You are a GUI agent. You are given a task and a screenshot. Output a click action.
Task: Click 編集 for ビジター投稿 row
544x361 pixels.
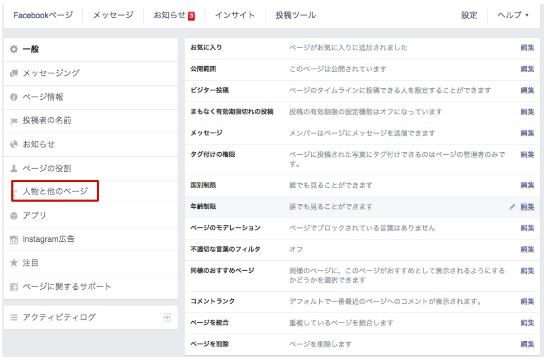tap(527, 90)
